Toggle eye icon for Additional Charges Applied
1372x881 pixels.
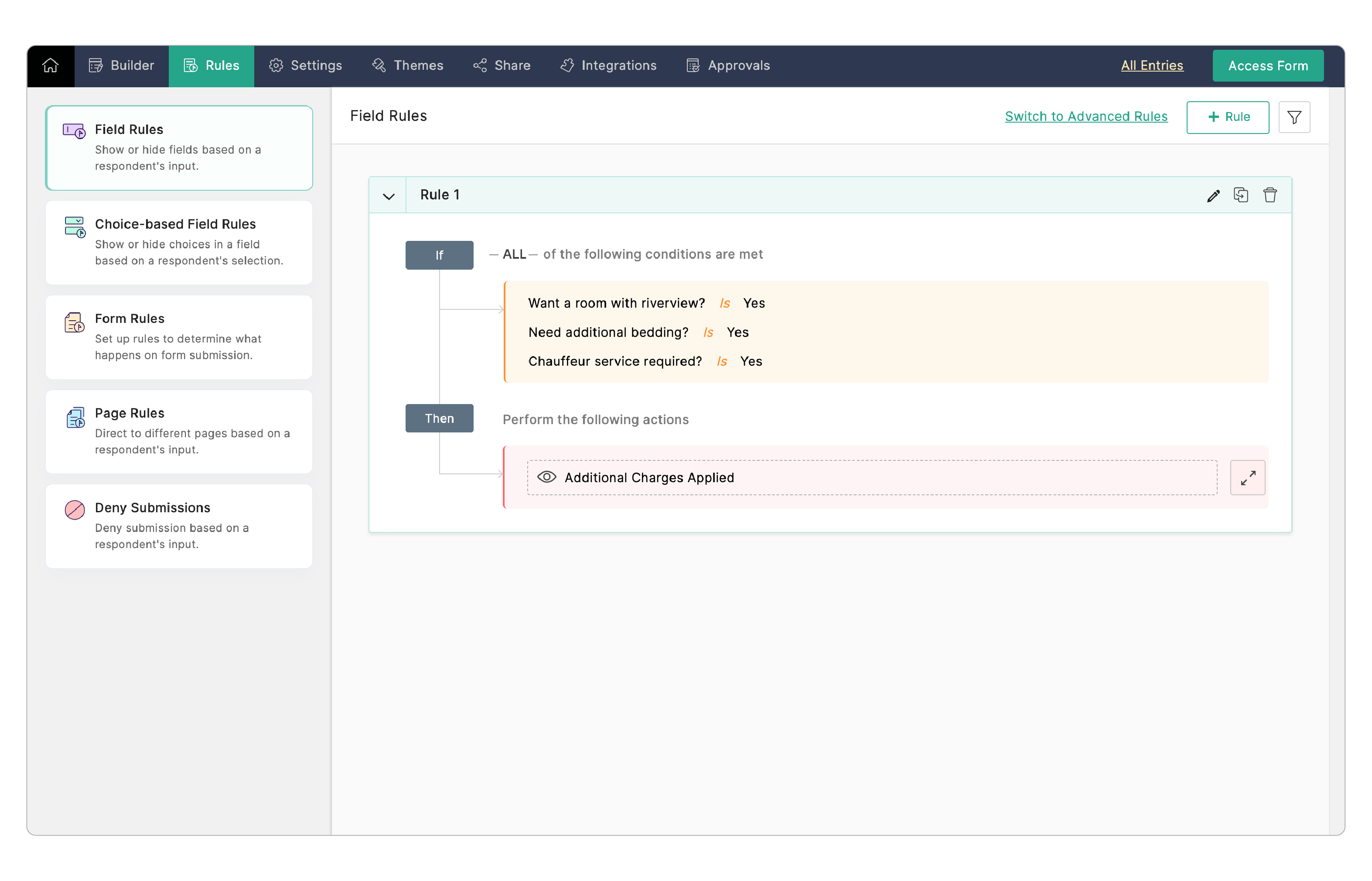coord(546,477)
